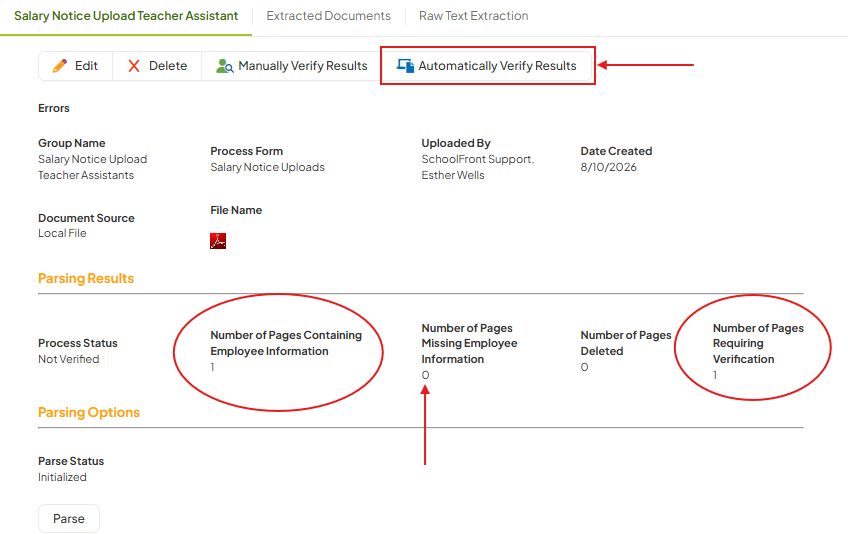
Task: Click the Process Status label
Action: tap(78, 343)
